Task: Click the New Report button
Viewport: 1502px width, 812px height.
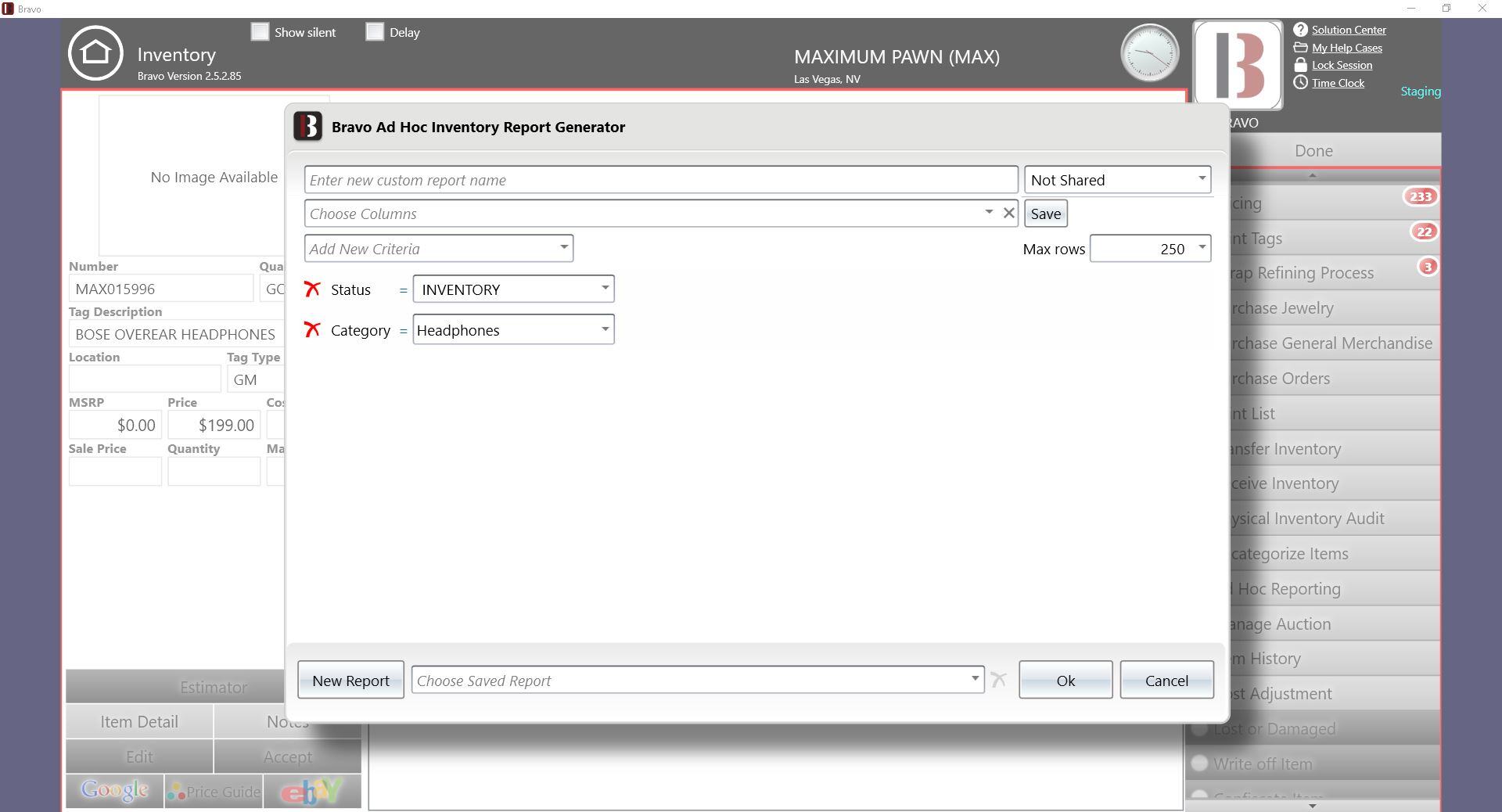Action: click(x=350, y=680)
